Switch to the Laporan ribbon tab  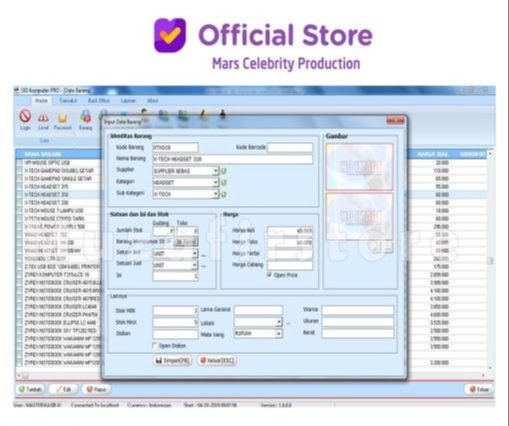[128, 101]
